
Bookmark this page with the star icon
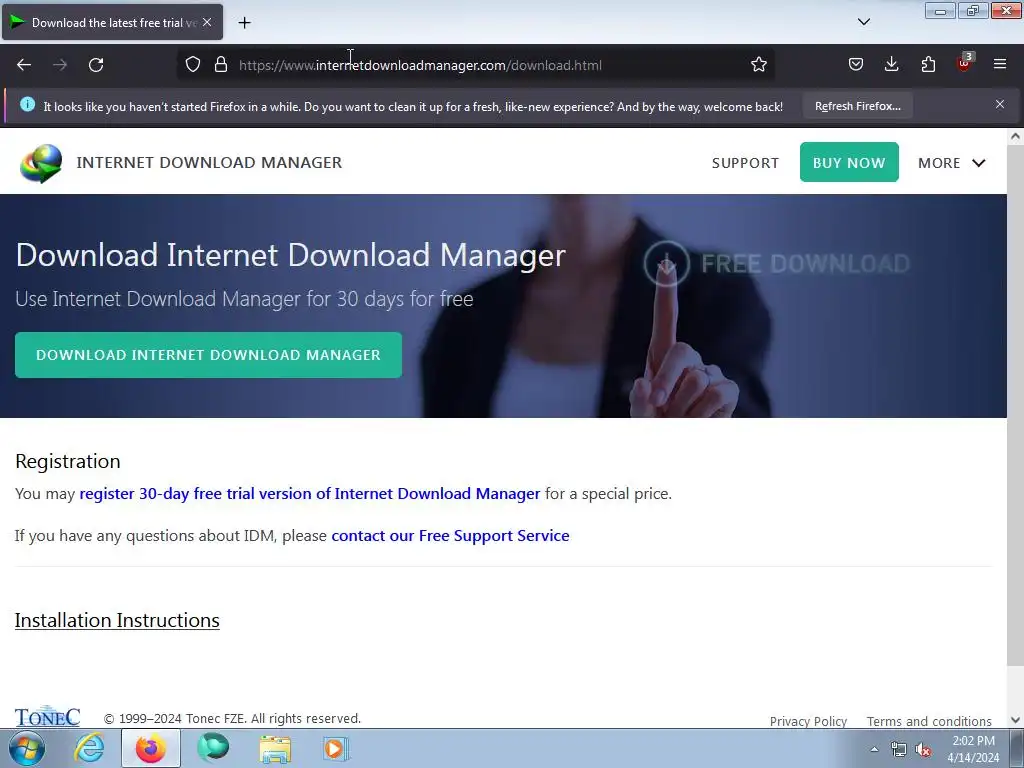(x=758, y=65)
